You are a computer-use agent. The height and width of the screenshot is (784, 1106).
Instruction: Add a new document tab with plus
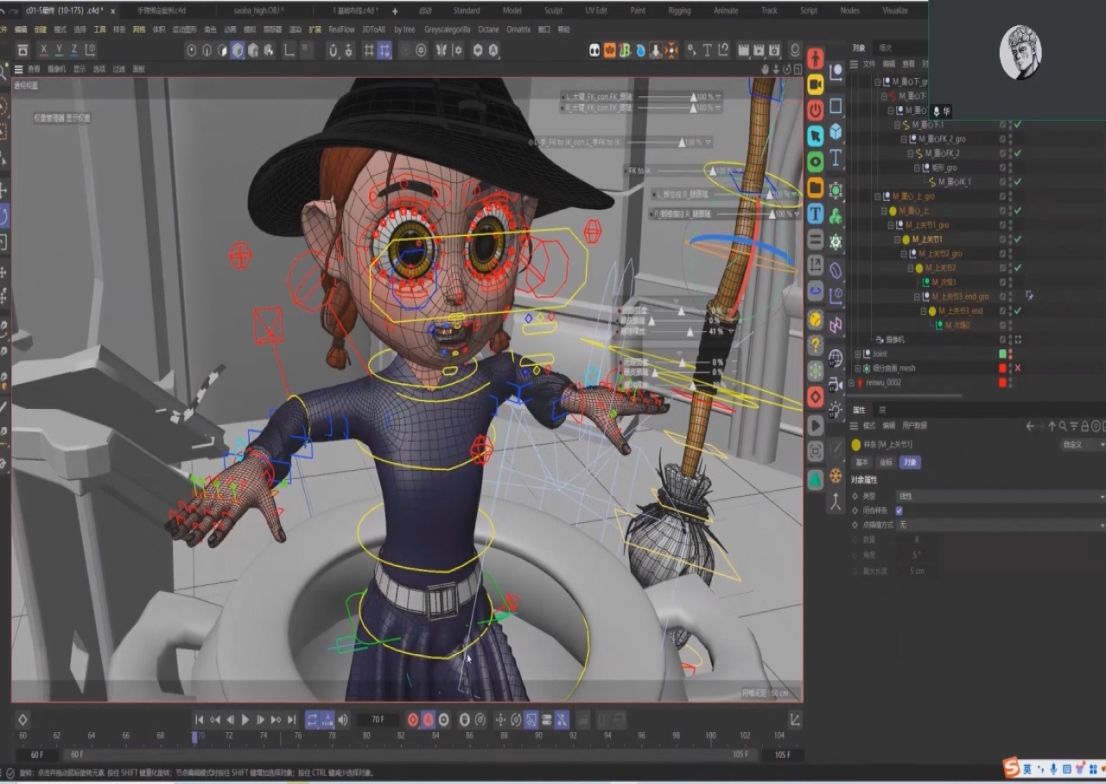pos(394,11)
